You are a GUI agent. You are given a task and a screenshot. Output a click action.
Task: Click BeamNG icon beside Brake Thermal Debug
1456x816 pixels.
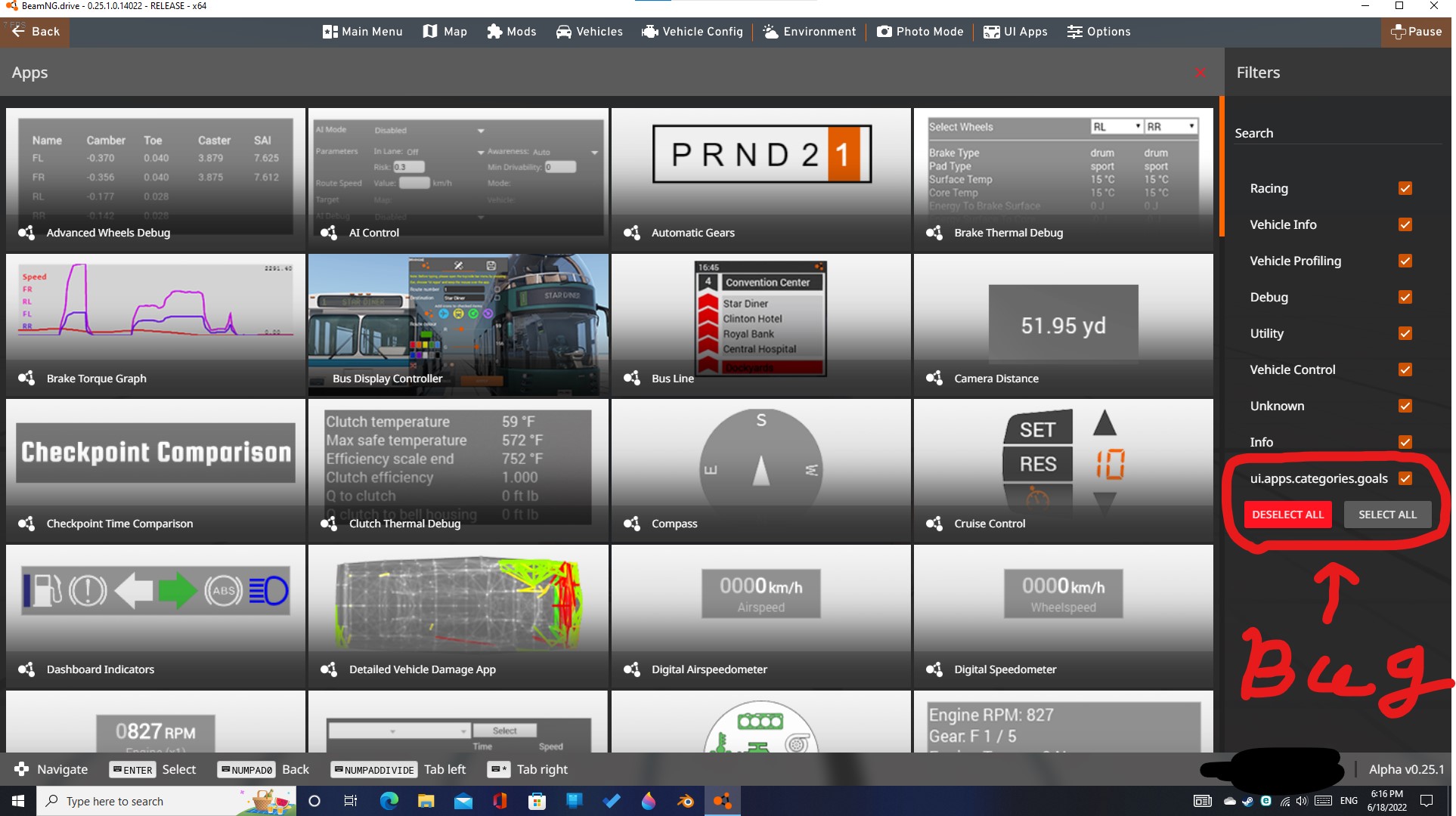tap(934, 233)
